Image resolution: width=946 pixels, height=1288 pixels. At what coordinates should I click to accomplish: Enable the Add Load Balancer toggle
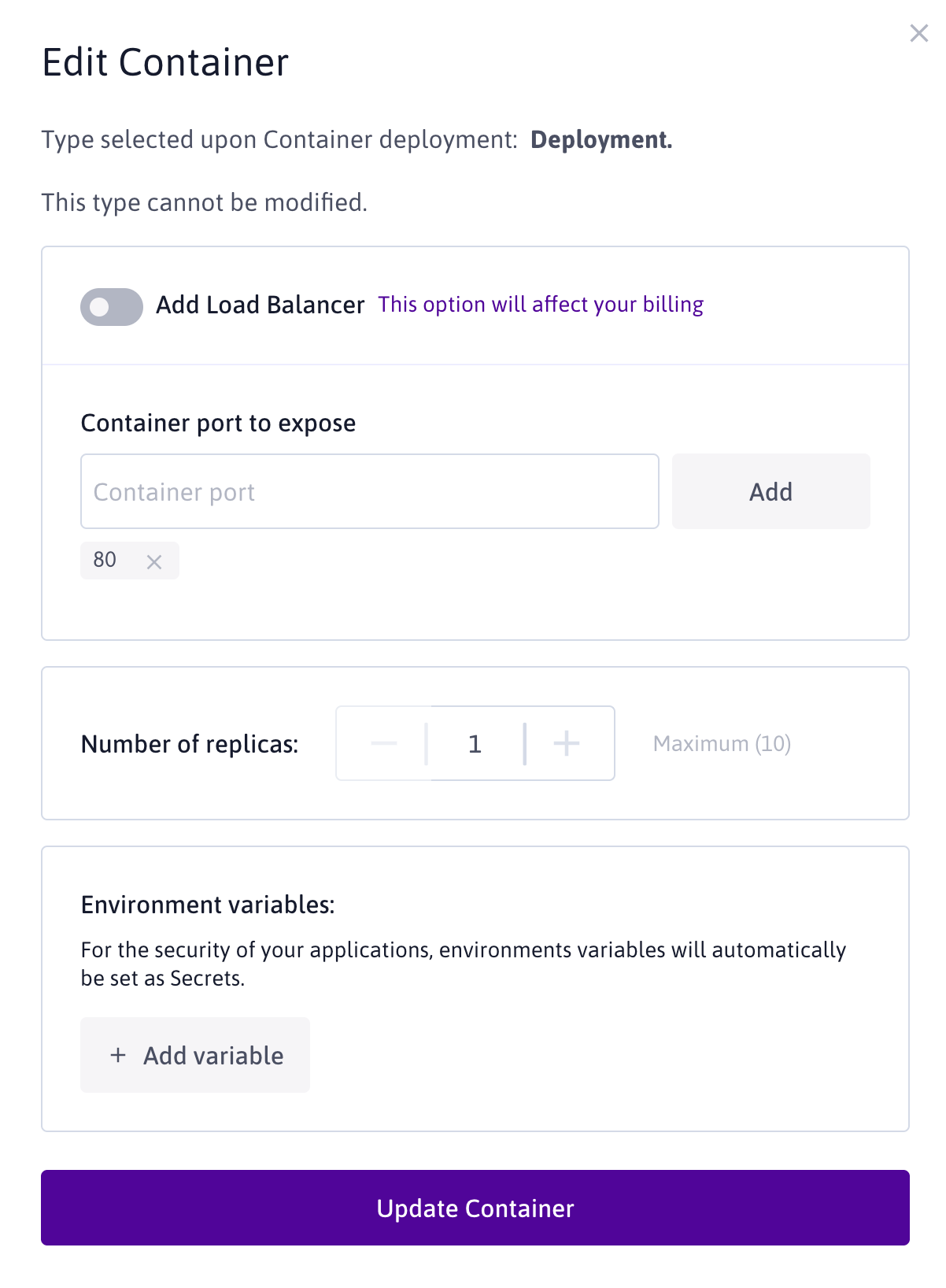[112, 306]
